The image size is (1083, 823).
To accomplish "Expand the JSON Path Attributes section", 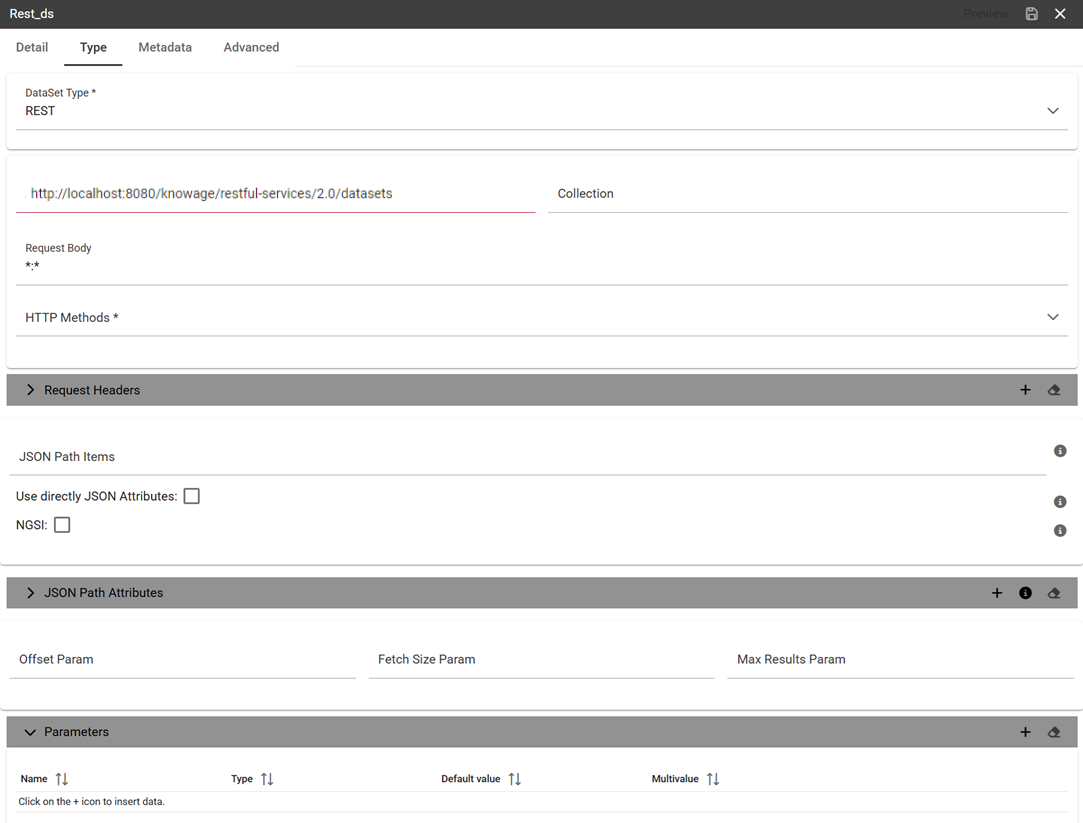I will click(x=30, y=593).
